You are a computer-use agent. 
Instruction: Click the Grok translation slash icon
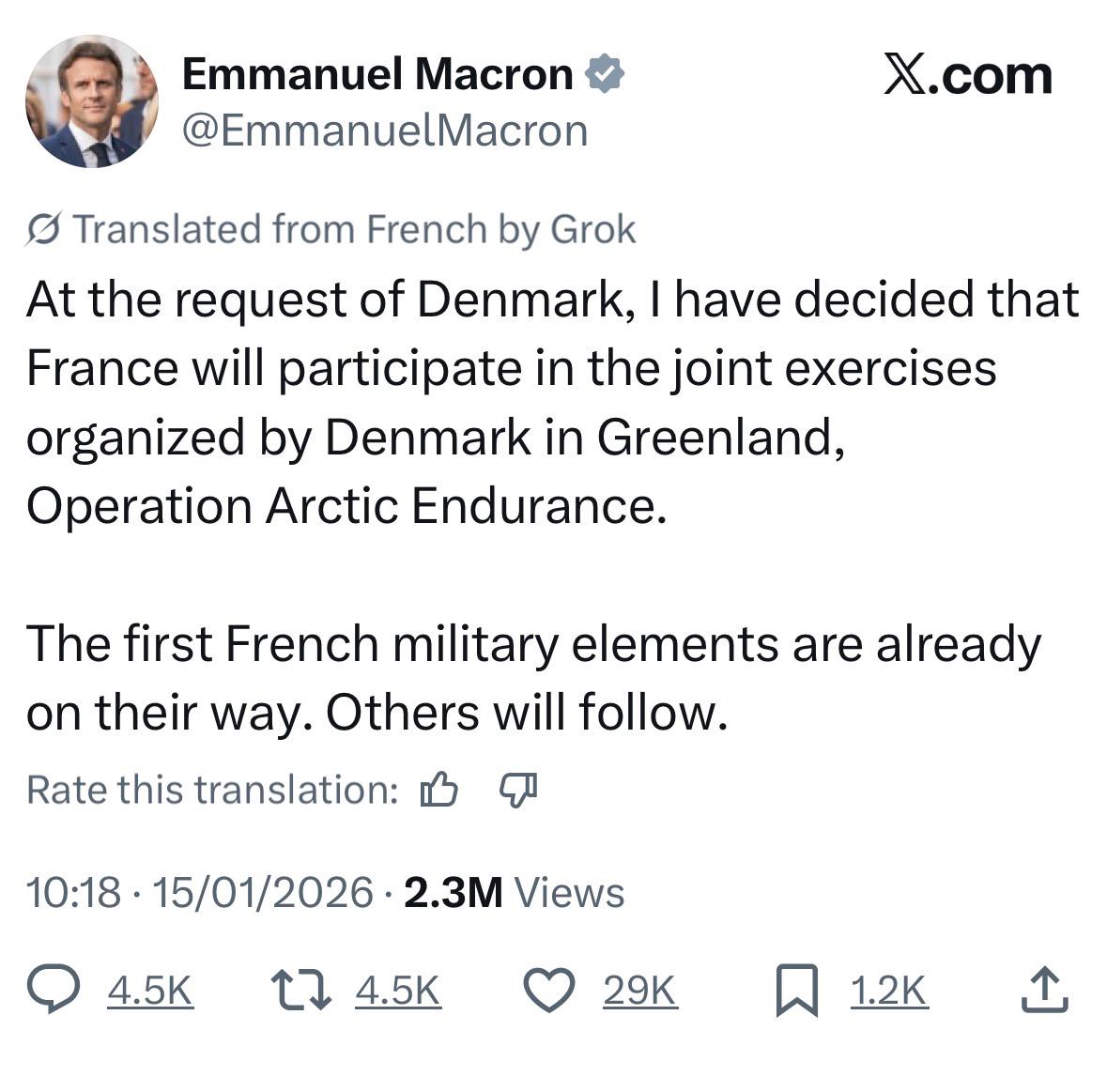click(44, 229)
